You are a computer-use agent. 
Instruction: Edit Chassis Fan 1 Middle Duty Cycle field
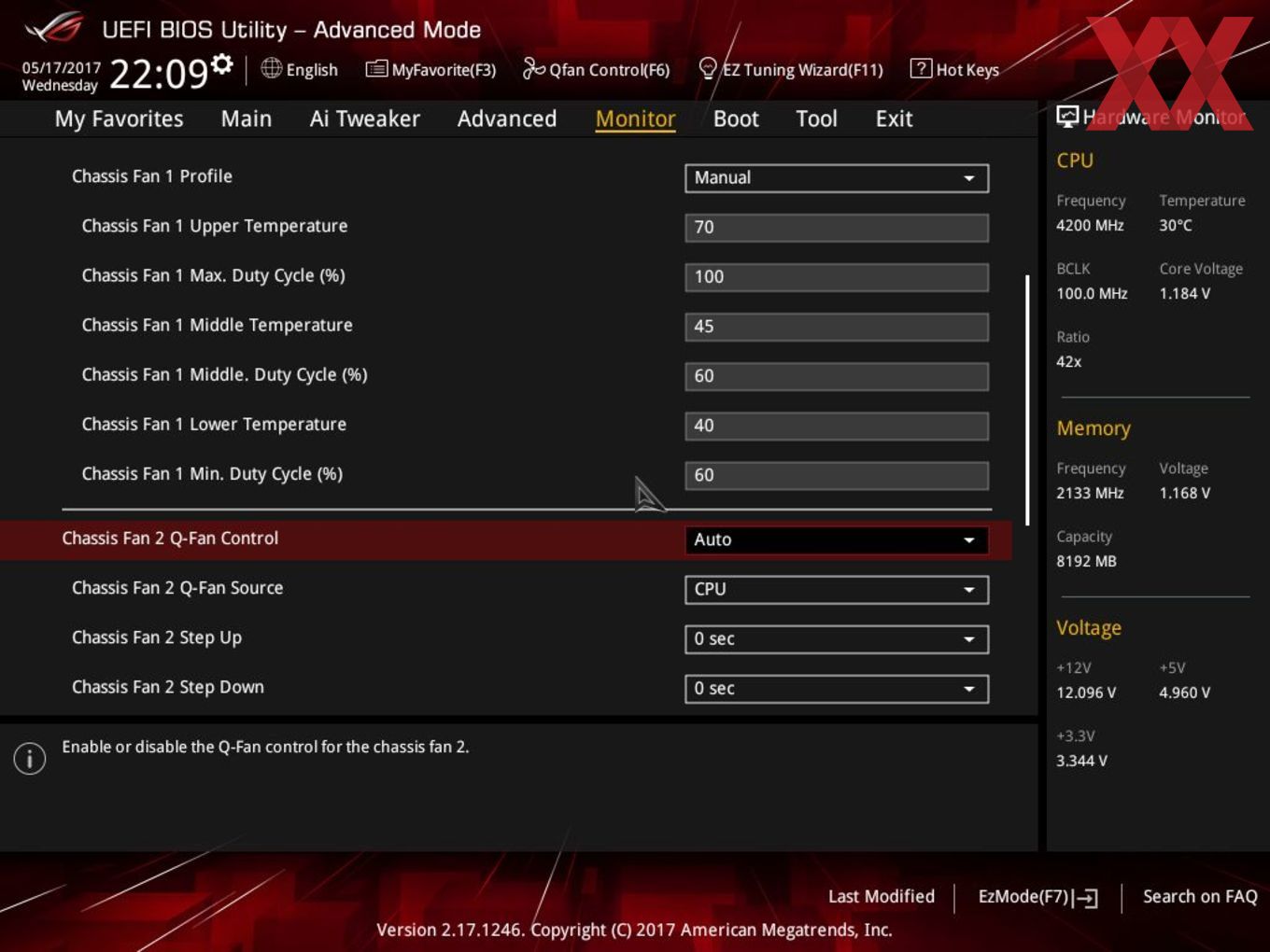[x=837, y=375]
